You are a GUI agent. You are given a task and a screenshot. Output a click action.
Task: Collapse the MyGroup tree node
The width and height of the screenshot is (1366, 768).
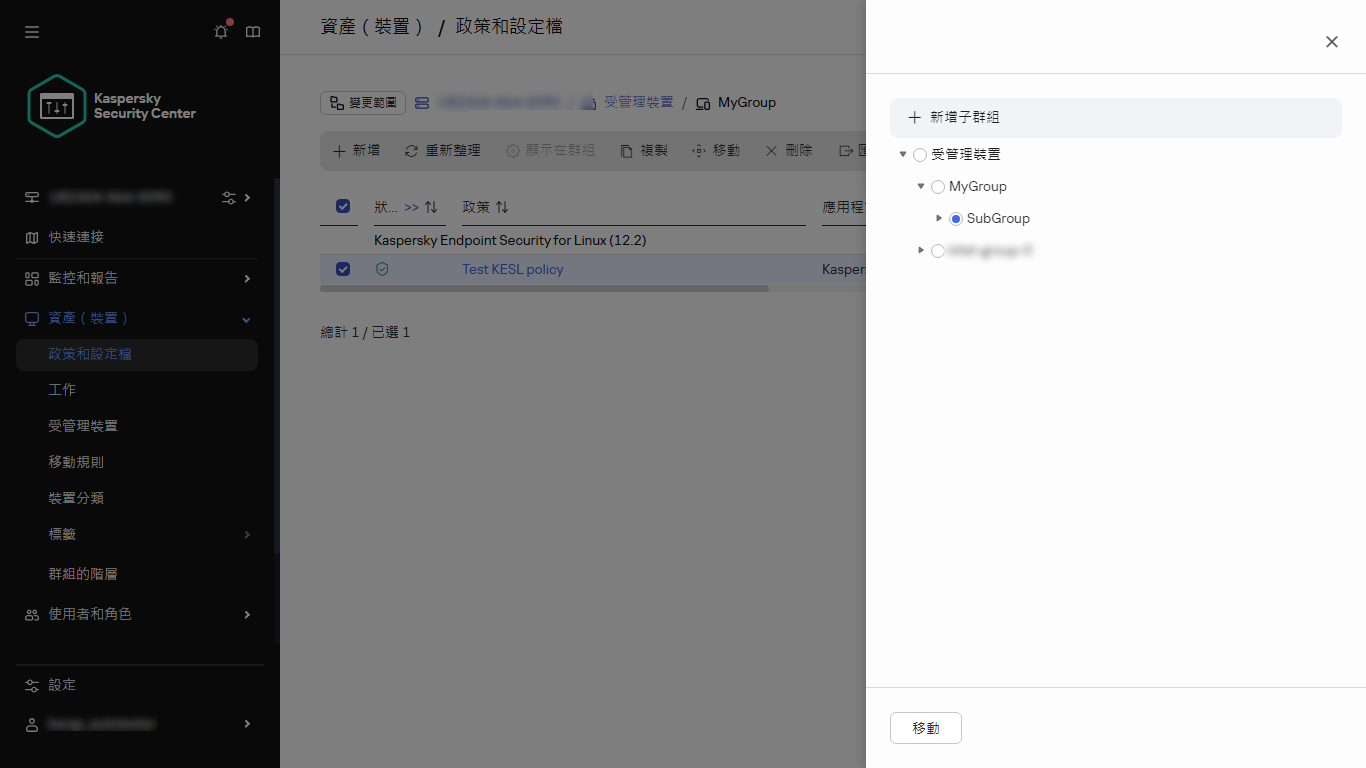tap(921, 186)
